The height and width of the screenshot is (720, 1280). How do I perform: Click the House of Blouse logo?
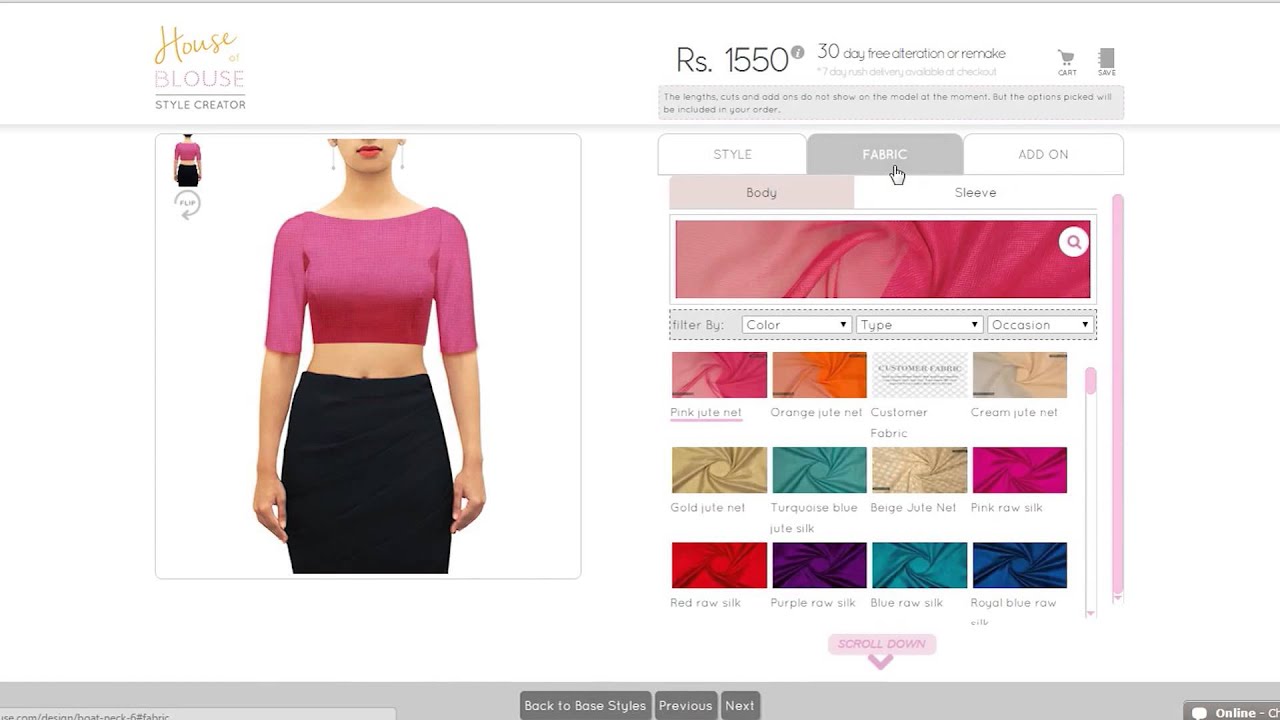click(199, 68)
